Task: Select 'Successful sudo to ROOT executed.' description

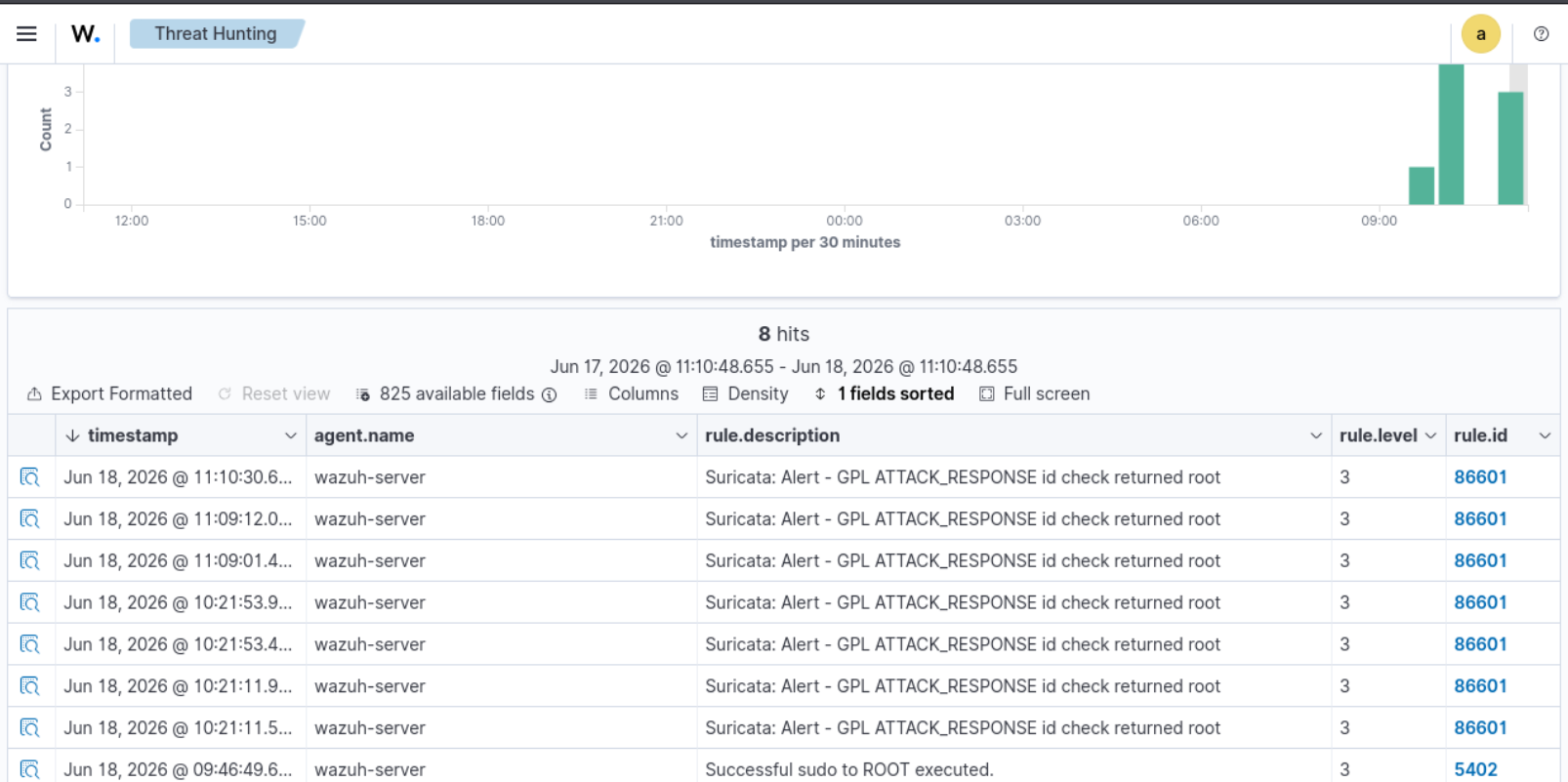Action: point(849,769)
